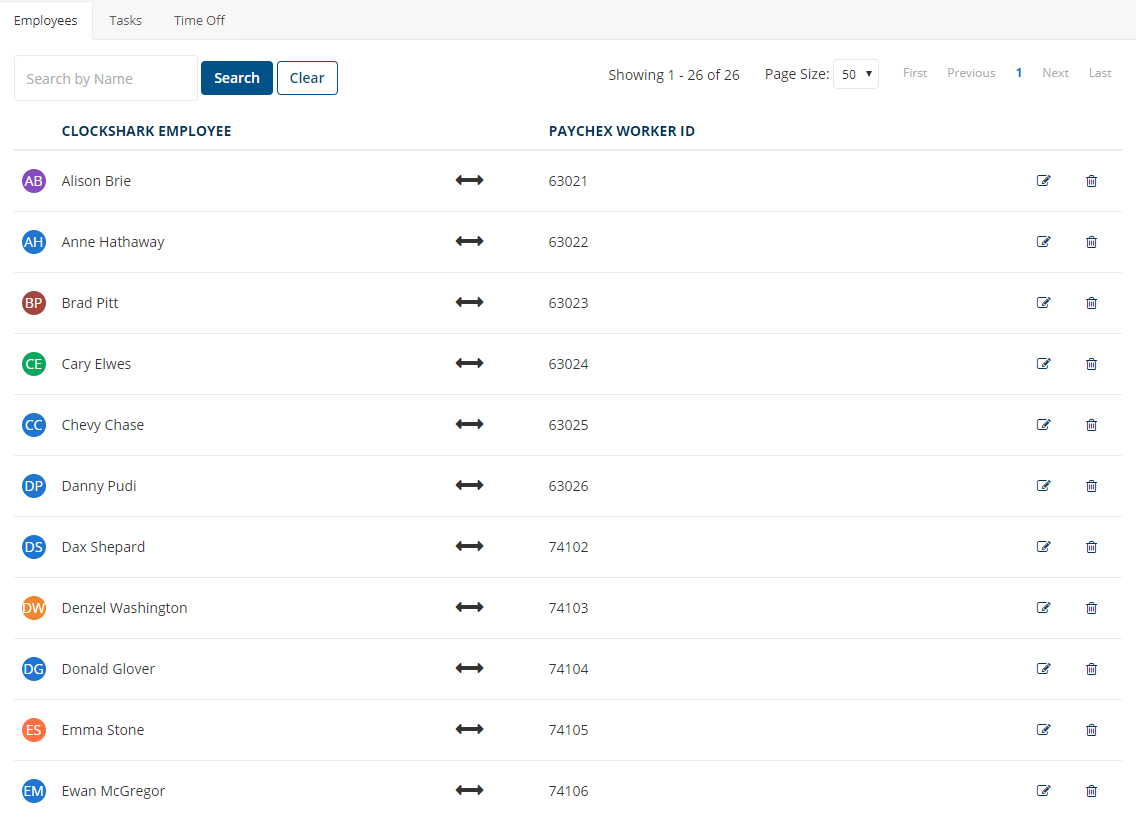The width and height of the screenshot is (1136, 821).
Task: Focus the Search by Name field
Action: click(106, 78)
